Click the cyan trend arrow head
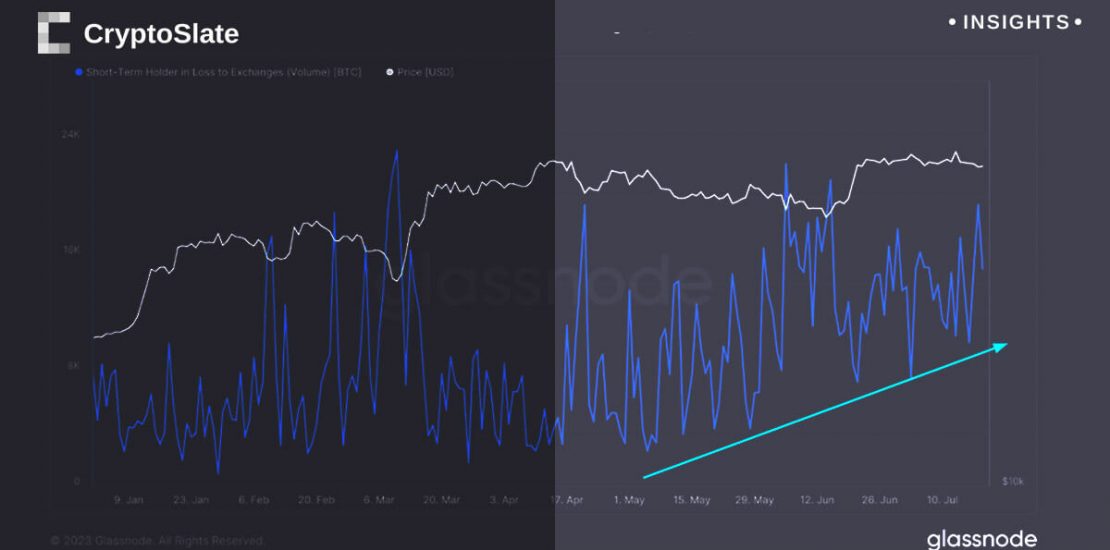The image size is (1110, 550). (1000, 345)
